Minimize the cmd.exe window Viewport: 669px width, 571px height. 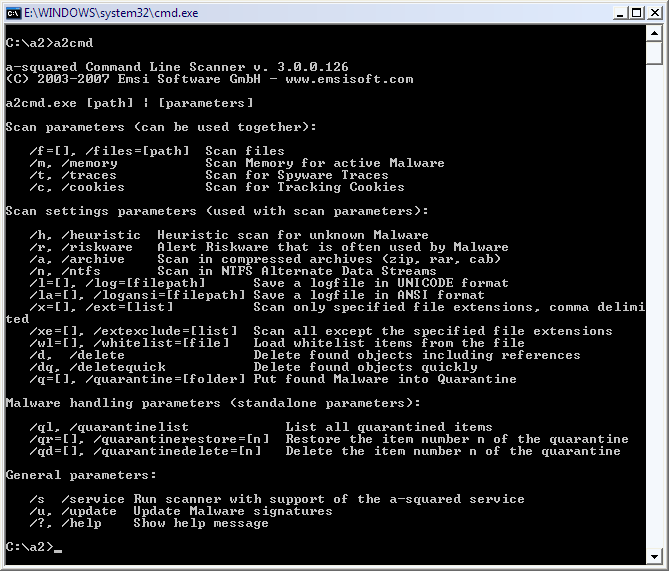pyautogui.click(x=620, y=13)
